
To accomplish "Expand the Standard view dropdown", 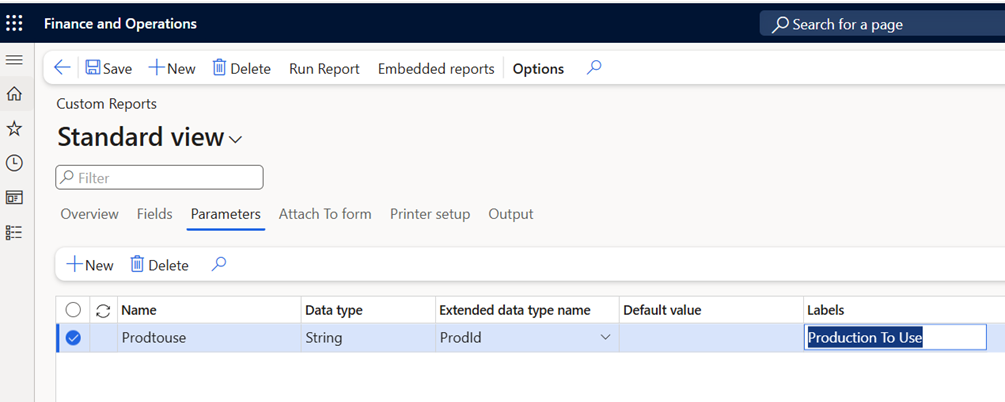I will [236, 139].
